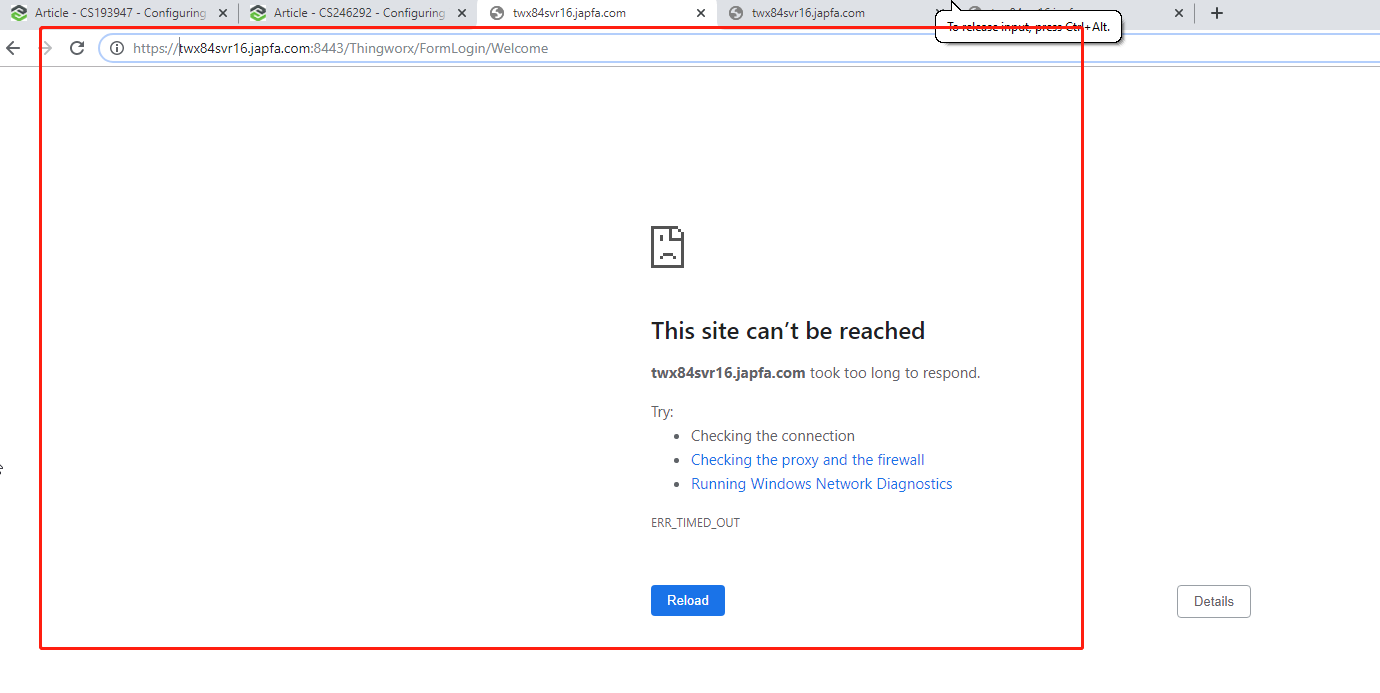Click the green favicon on the CS193947 tab

pos(17,13)
